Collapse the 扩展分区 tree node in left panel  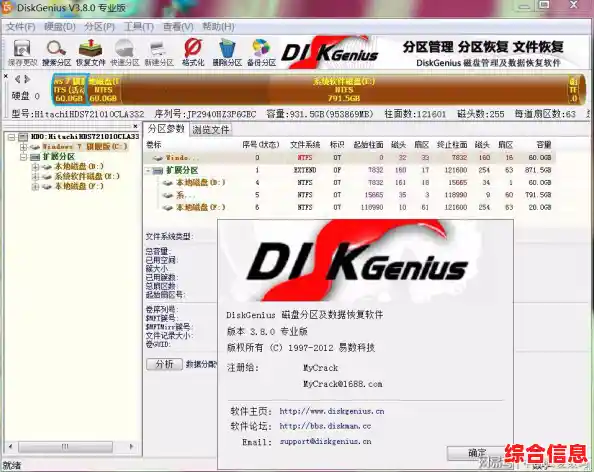[x=23, y=156]
